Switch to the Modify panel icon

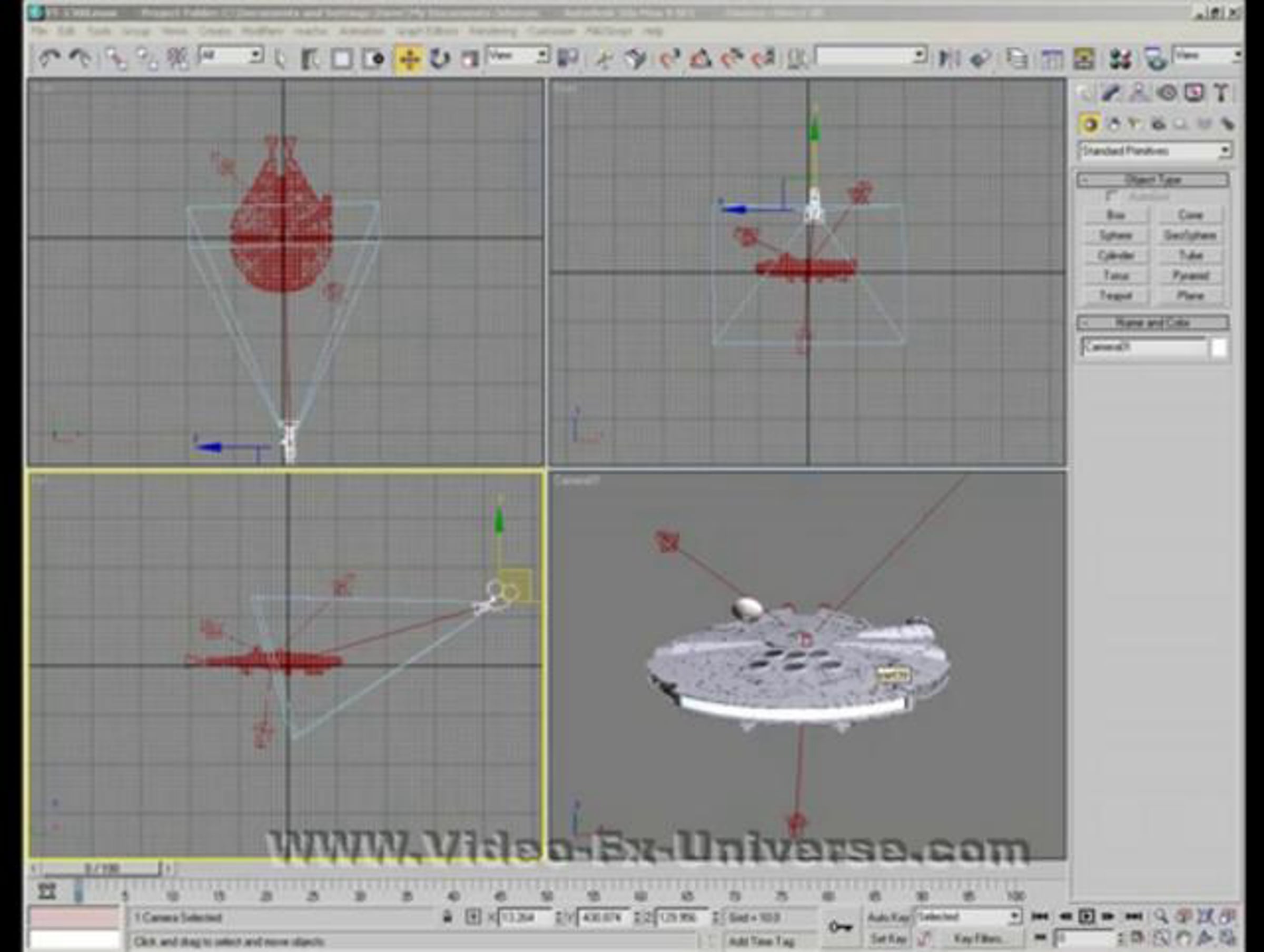coord(1111,93)
